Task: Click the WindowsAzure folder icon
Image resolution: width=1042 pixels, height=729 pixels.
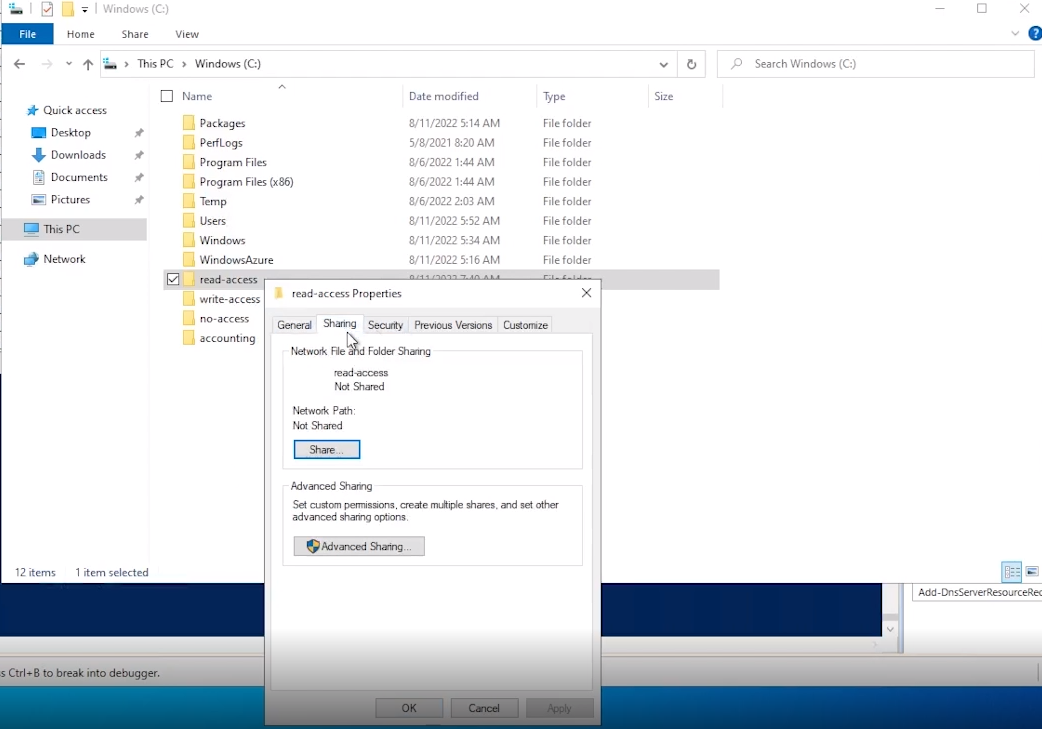Action: point(189,260)
